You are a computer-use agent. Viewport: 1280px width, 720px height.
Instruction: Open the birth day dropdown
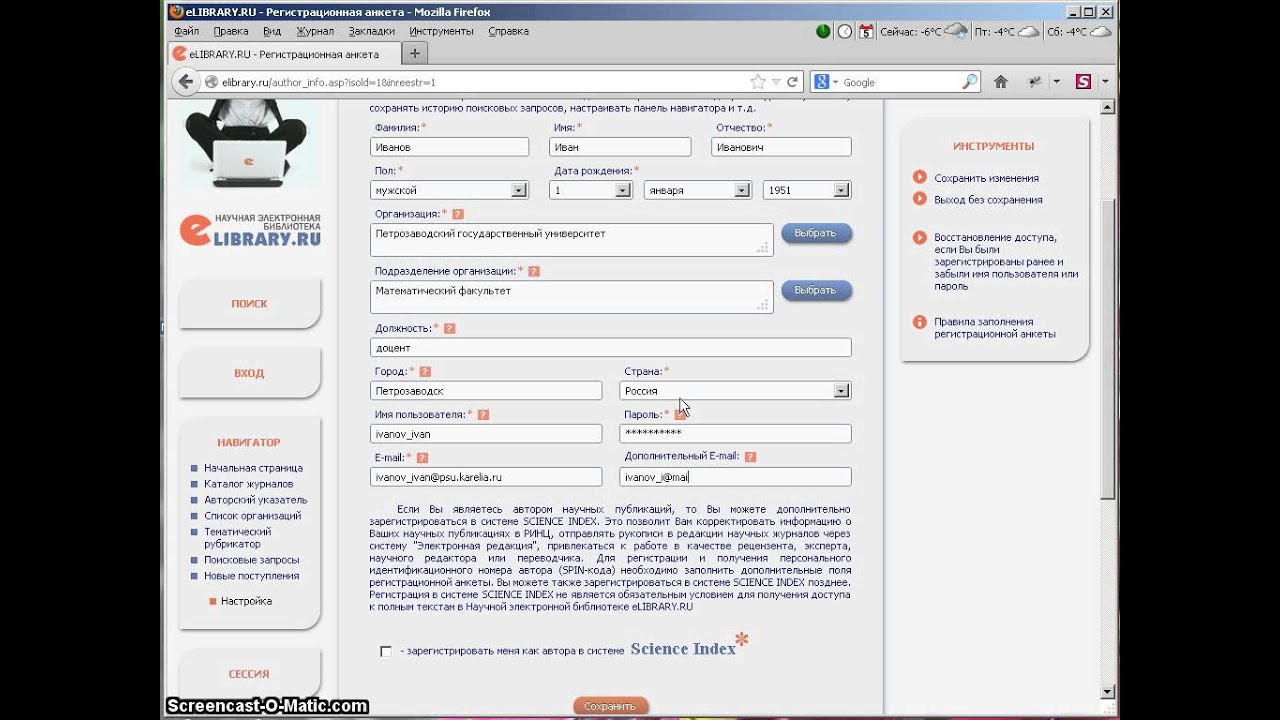(622, 190)
